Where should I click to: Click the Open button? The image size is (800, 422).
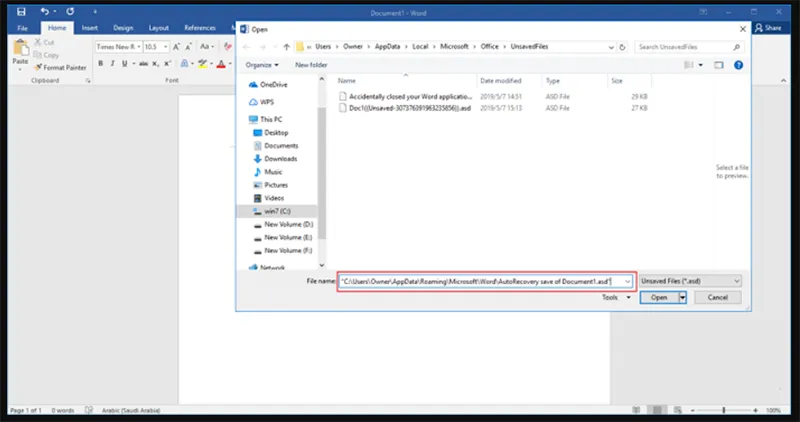659,297
